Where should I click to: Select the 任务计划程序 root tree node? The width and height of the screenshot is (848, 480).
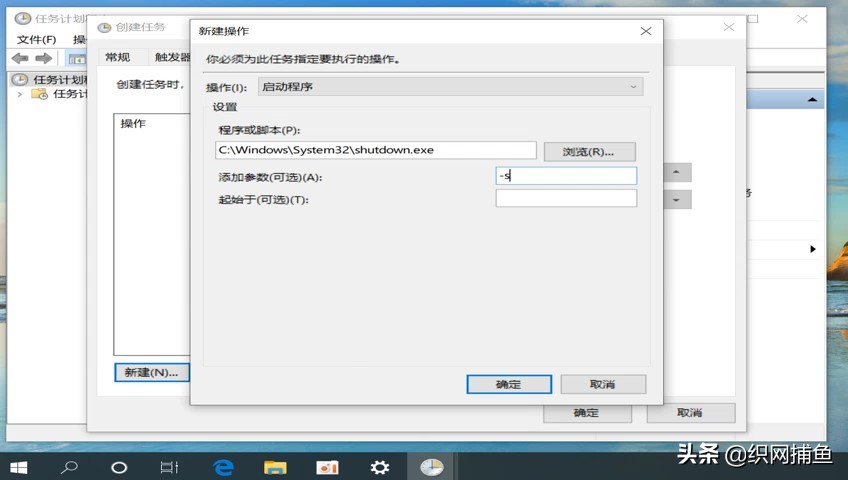point(50,79)
